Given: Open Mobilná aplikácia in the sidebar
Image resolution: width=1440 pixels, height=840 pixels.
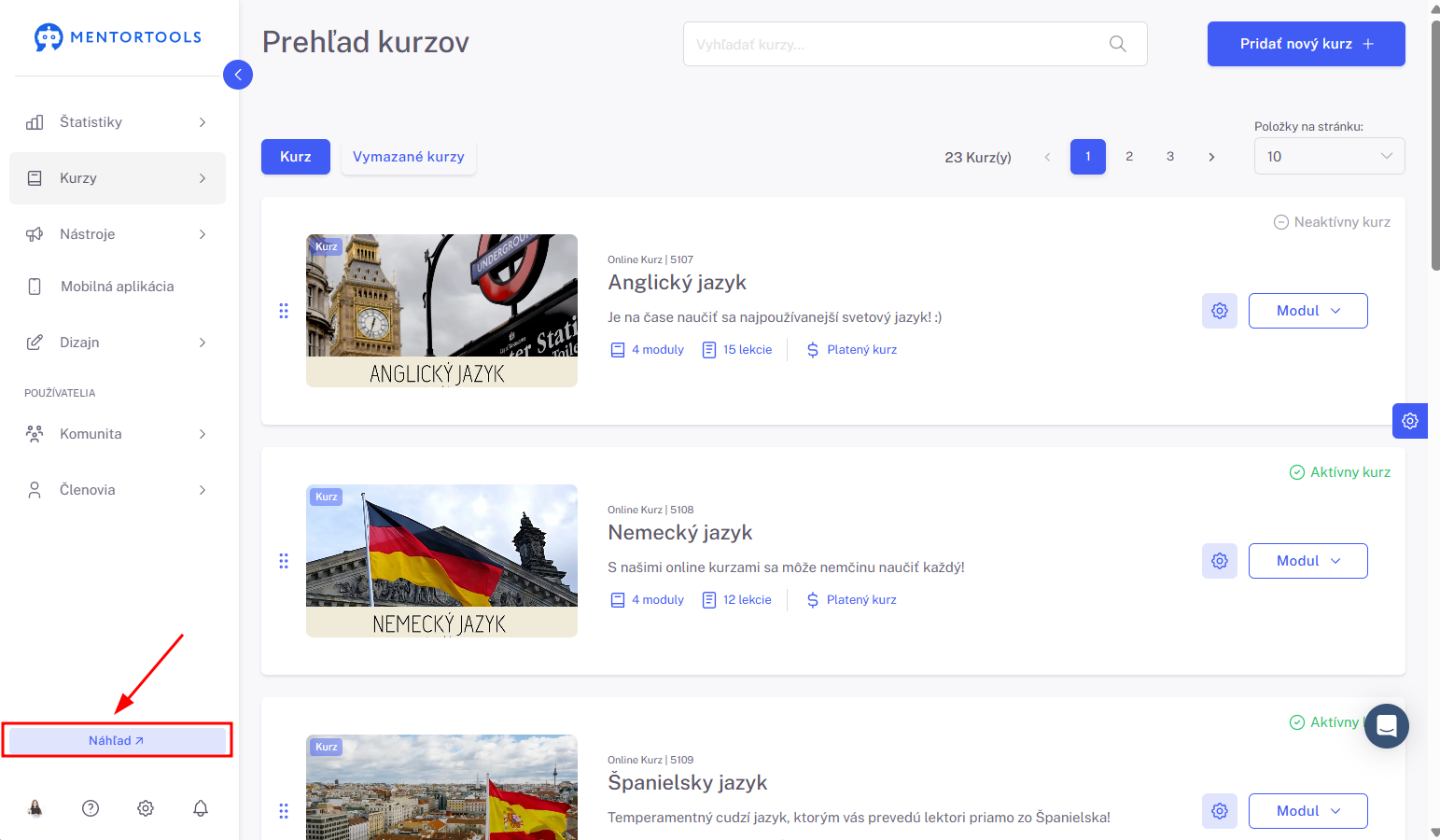Looking at the screenshot, I should pos(118,287).
